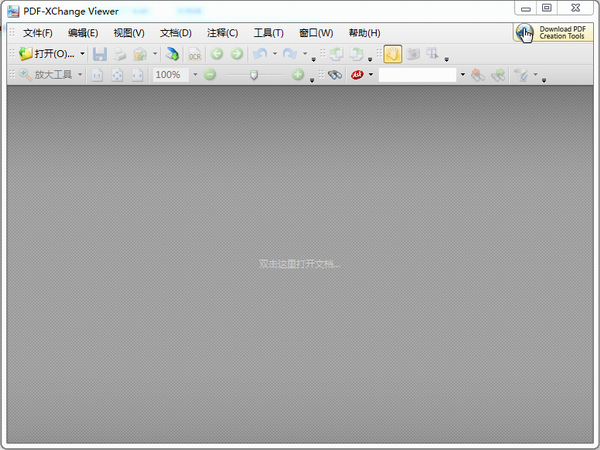Viewport: 600px width, 450px height.
Task: Click the undo arrow icon
Action: point(260,54)
